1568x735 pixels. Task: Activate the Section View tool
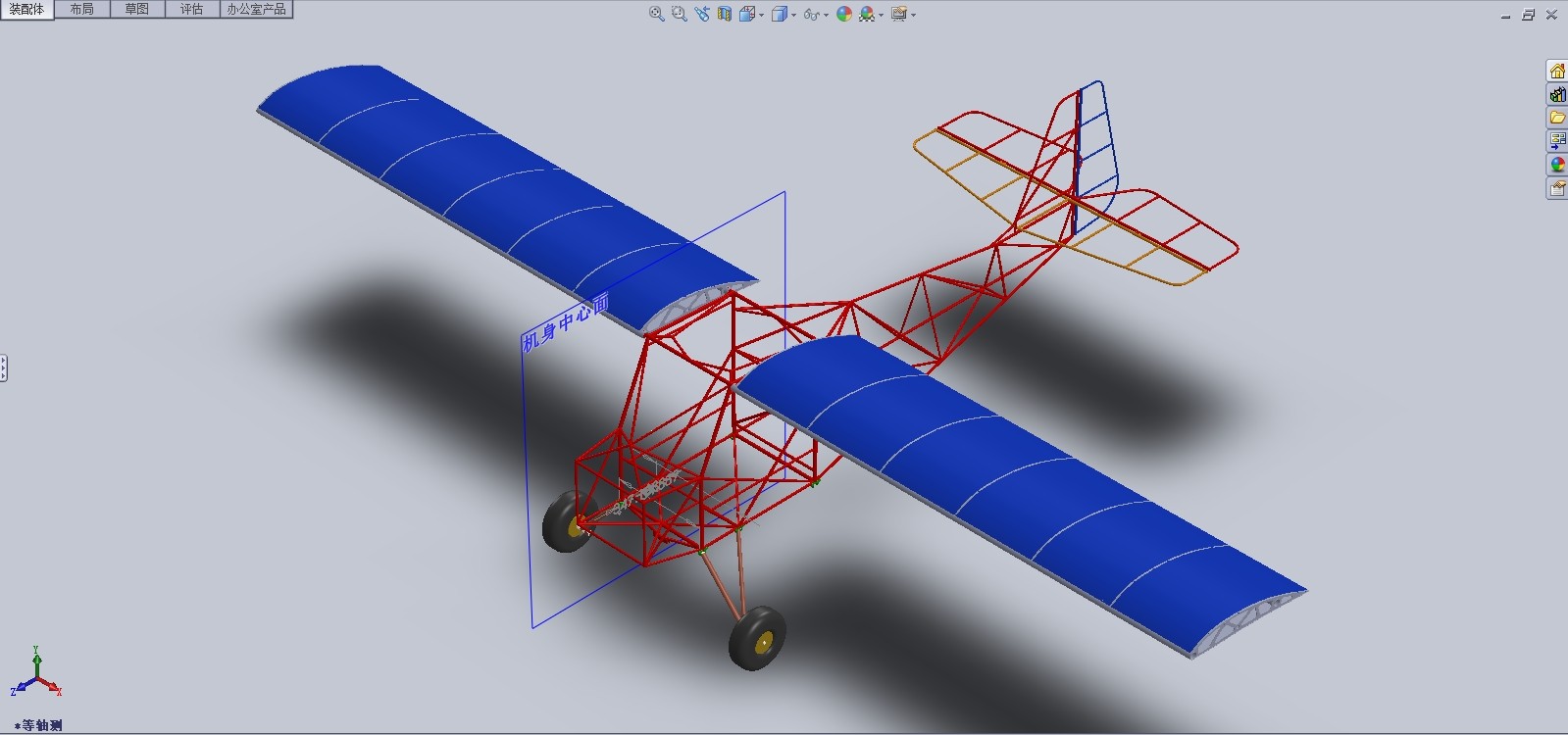[x=725, y=14]
